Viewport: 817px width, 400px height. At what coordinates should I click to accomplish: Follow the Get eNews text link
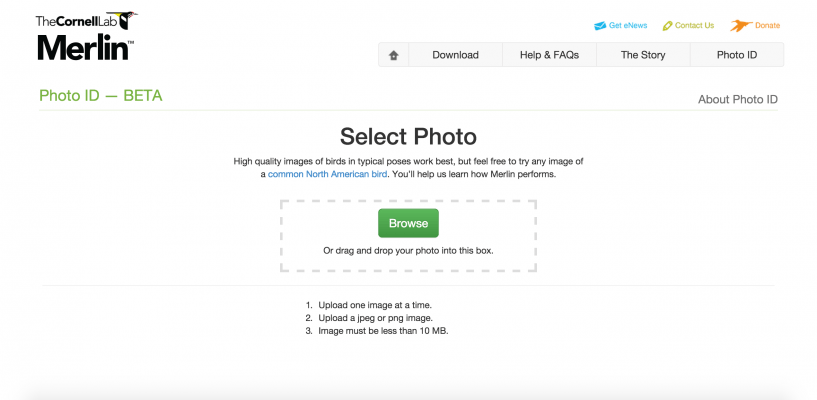coord(630,26)
